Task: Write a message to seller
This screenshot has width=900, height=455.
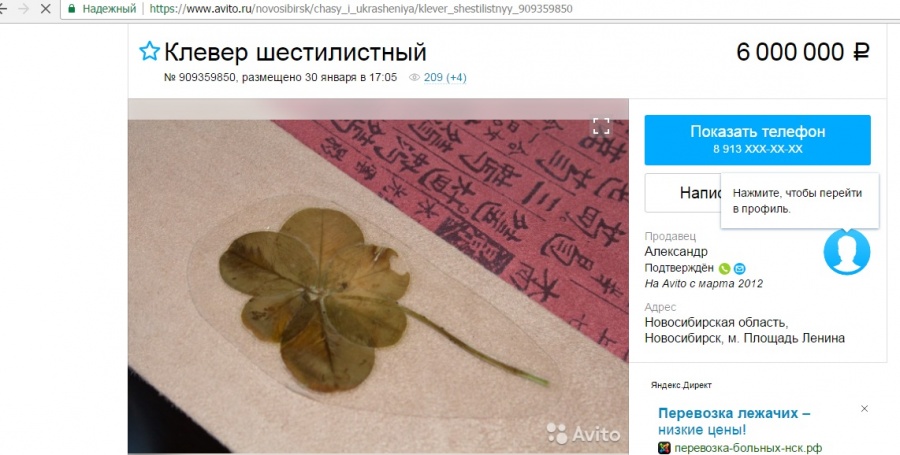Action: [683, 193]
